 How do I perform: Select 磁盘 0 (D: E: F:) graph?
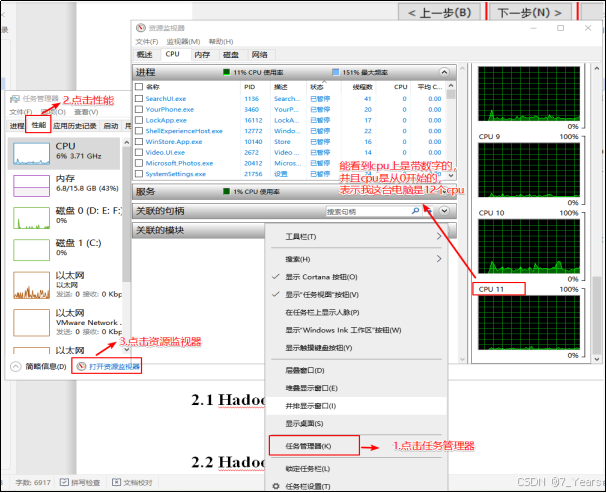(x=31, y=217)
